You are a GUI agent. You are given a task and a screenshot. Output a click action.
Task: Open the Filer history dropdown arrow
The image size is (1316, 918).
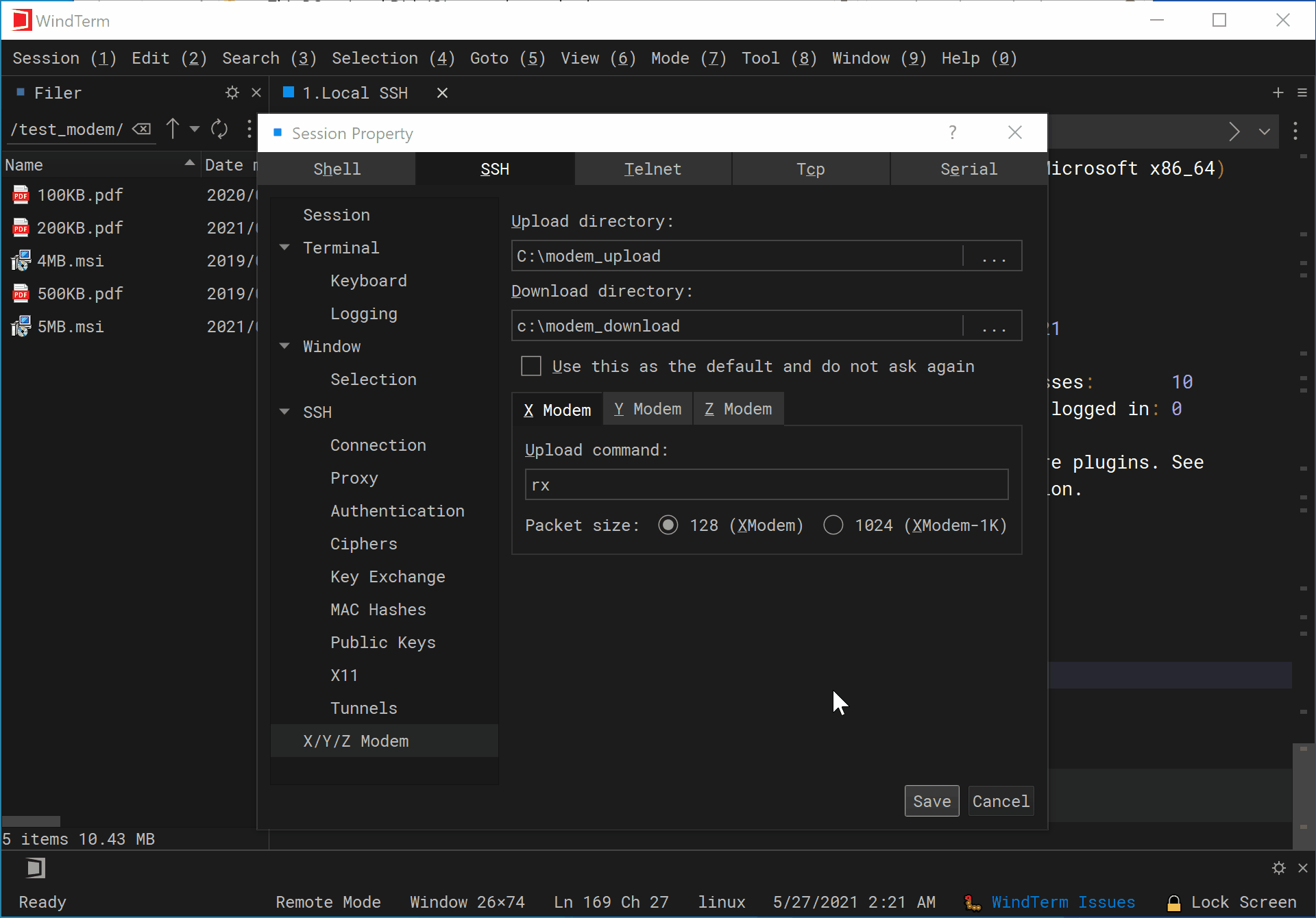coord(195,129)
